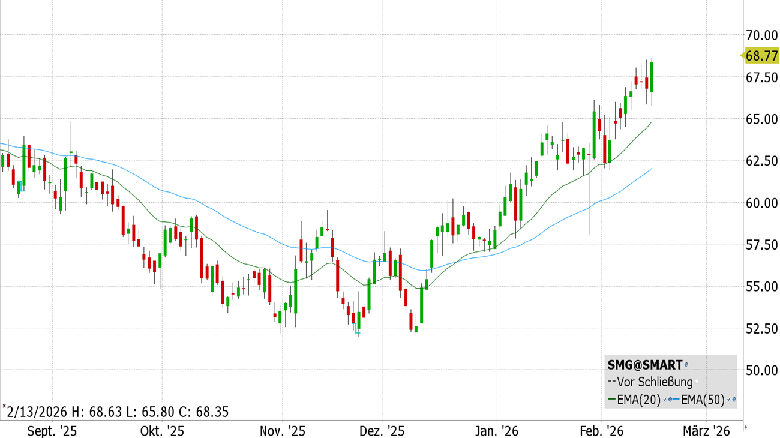
Task: Click the 65.00 price axis label
Action: 761,119
